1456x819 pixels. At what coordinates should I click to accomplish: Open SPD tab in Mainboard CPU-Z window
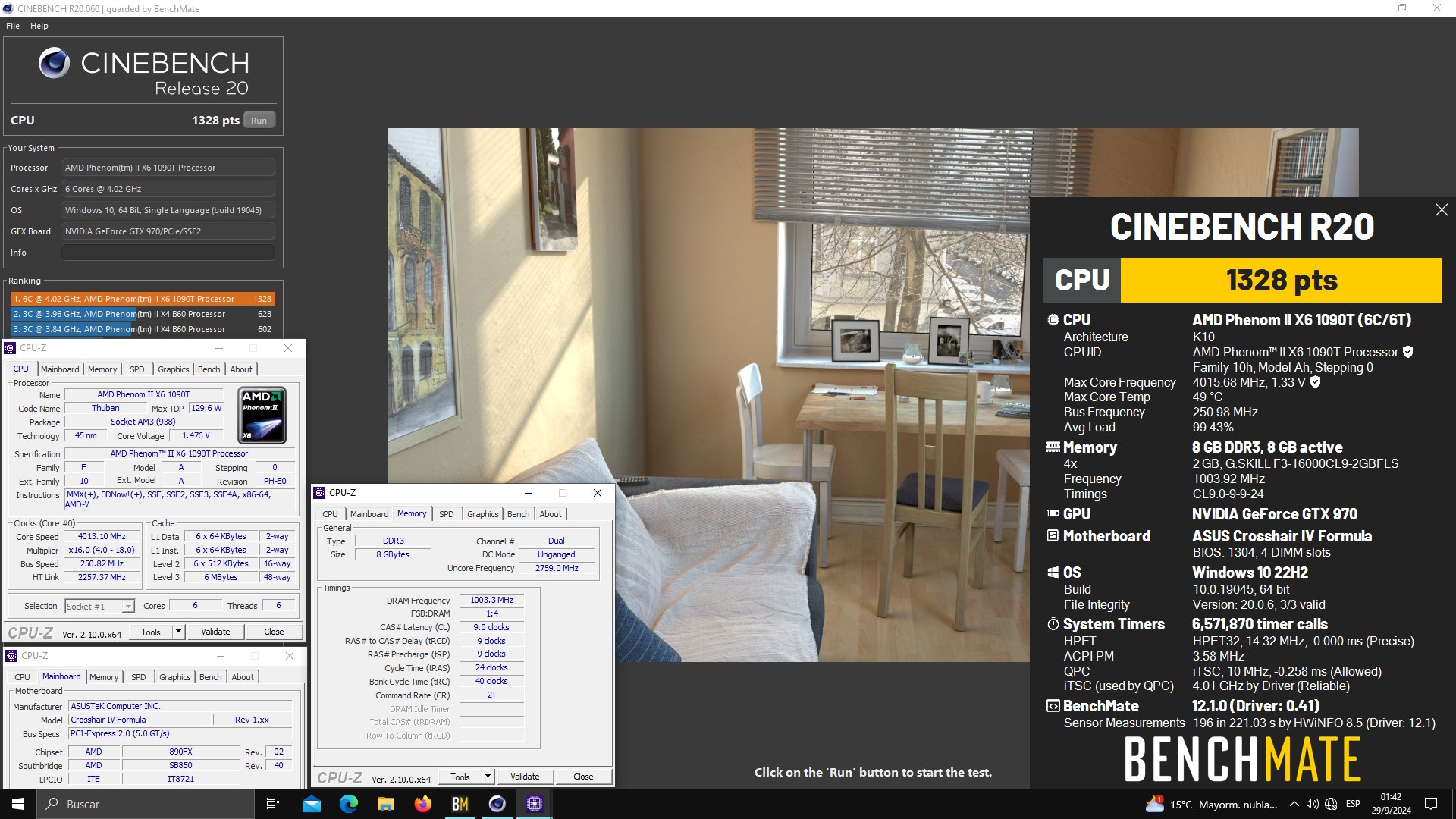(139, 677)
